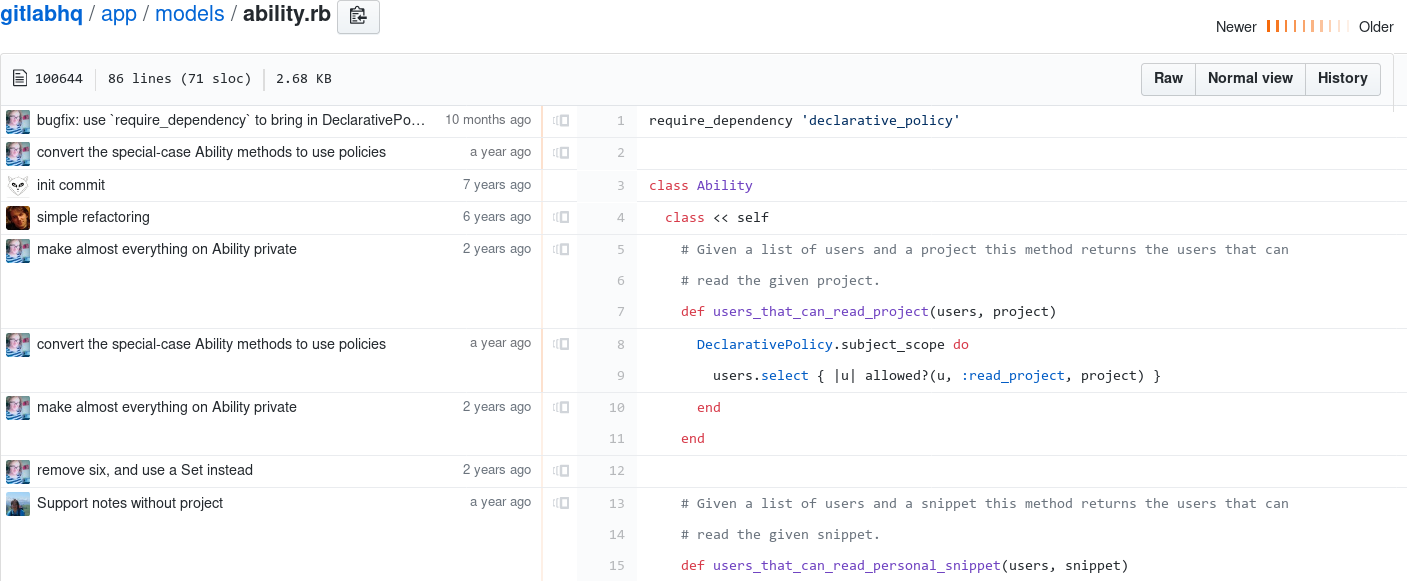Click prior blame icon beside line 13
This screenshot has width=1407, height=581.
(x=561, y=503)
